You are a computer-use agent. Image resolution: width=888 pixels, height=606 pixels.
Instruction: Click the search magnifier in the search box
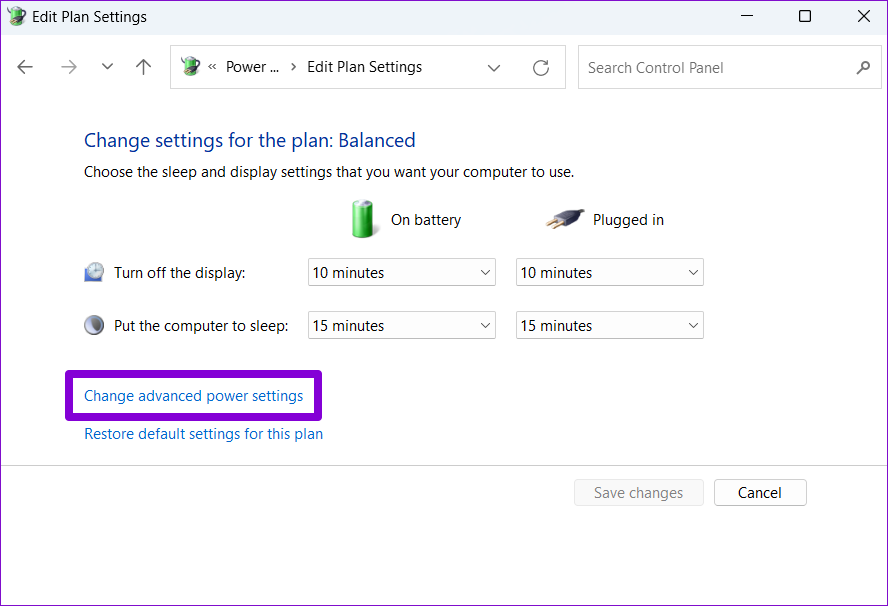coord(862,67)
